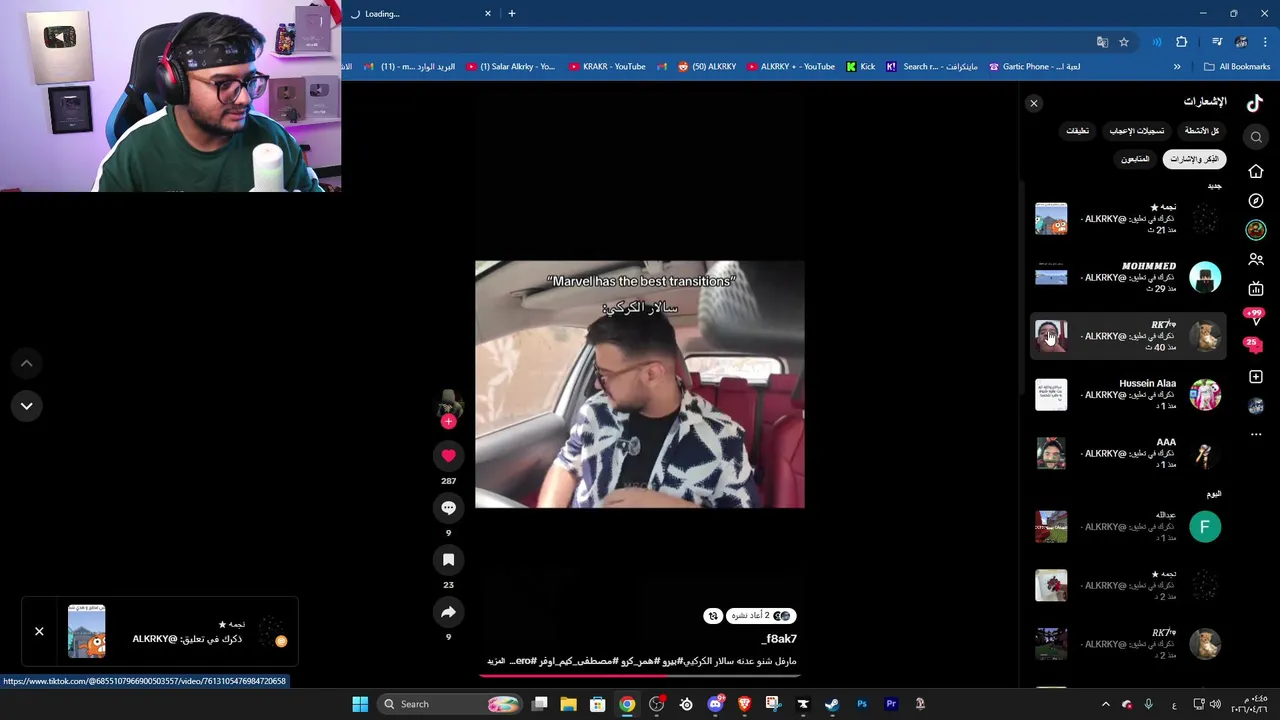Open OBS Studio from the taskbar
Screen dimensions: 1280x720
[x=656, y=704]
